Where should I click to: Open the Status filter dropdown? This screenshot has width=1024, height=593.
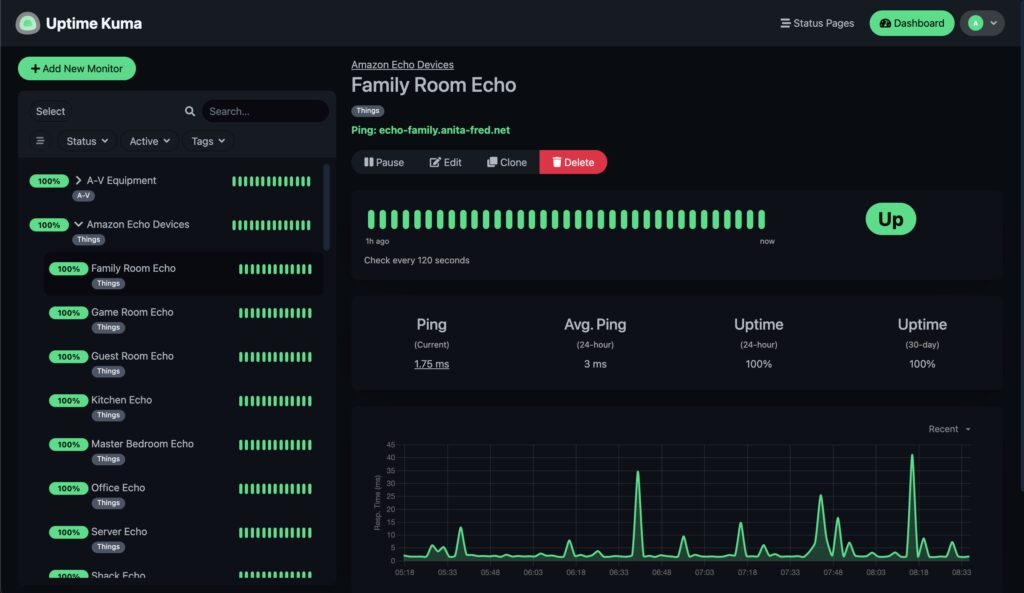(87, 141)
